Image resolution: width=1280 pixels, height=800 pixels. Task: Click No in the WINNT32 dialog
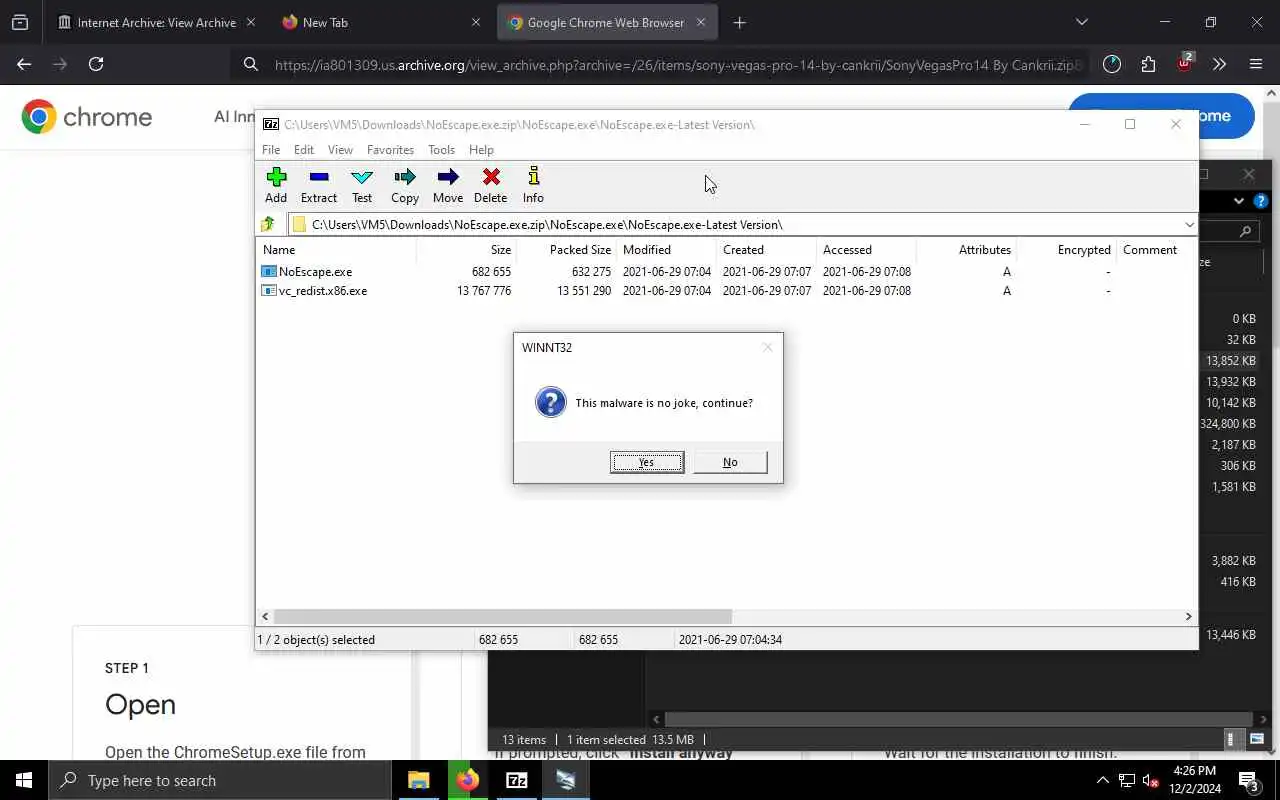click(730, 462)
